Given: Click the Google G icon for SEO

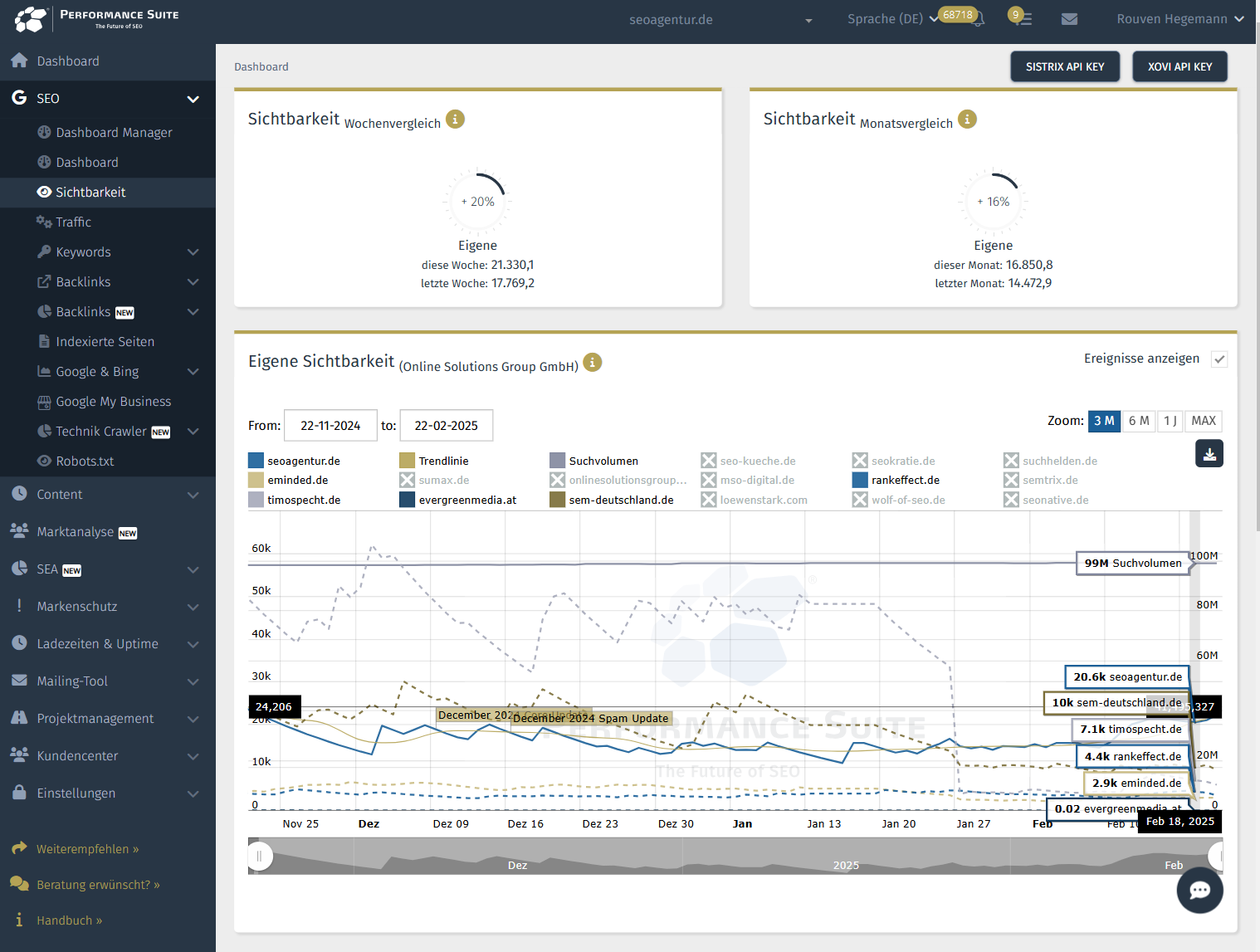Looking at the screenshot, I should tap(19, 98).
